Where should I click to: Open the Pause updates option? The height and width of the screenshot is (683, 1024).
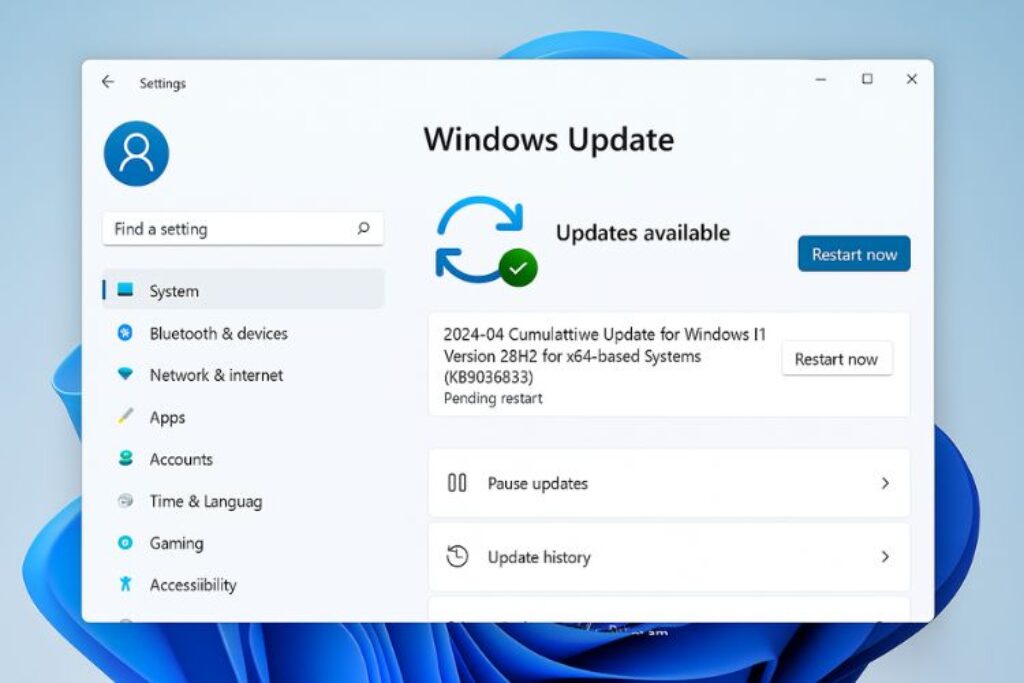(669, 483)
